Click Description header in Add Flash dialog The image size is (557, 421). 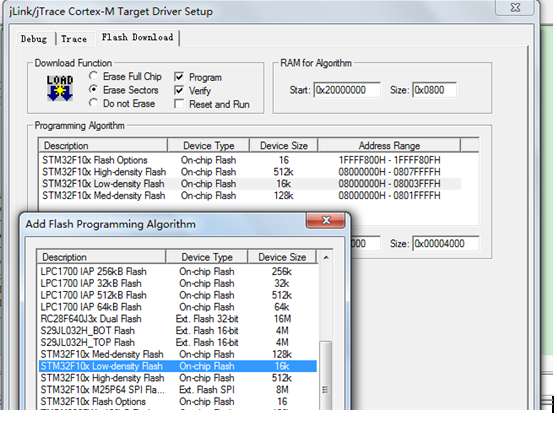click(101, 257)
